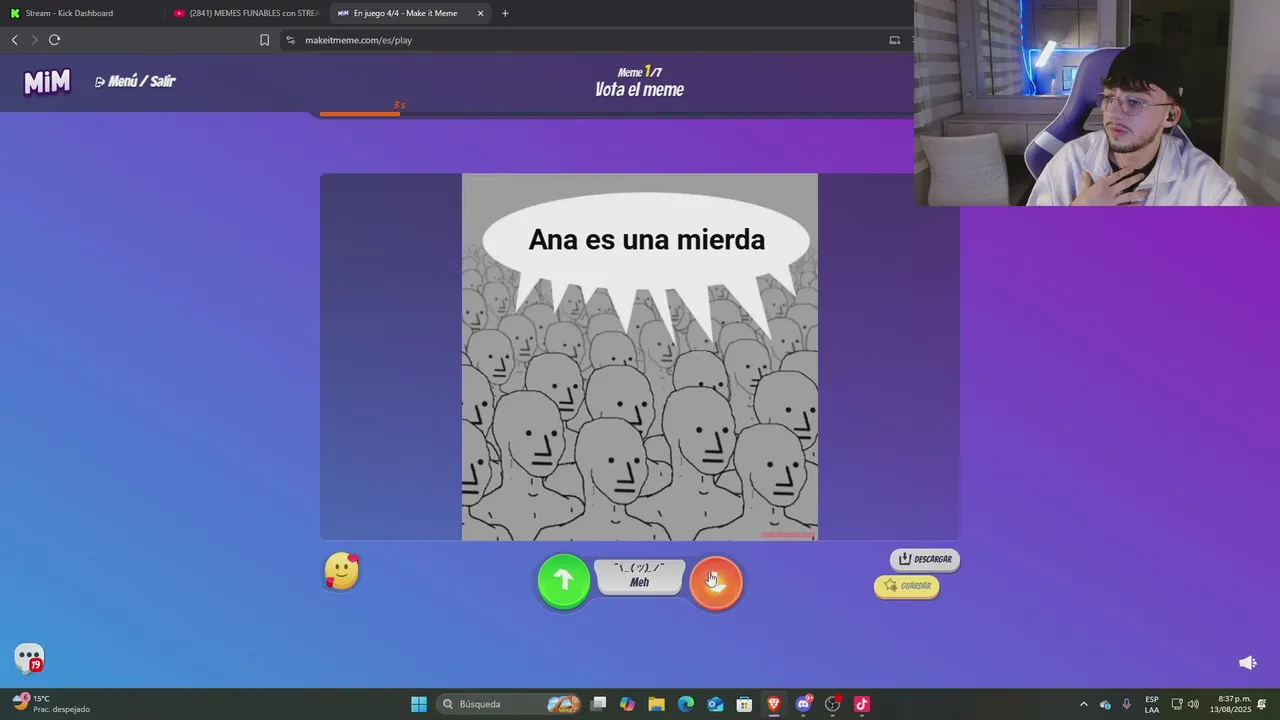Show hidden system tray icons
The image size is (1280, 720).
1083,704
